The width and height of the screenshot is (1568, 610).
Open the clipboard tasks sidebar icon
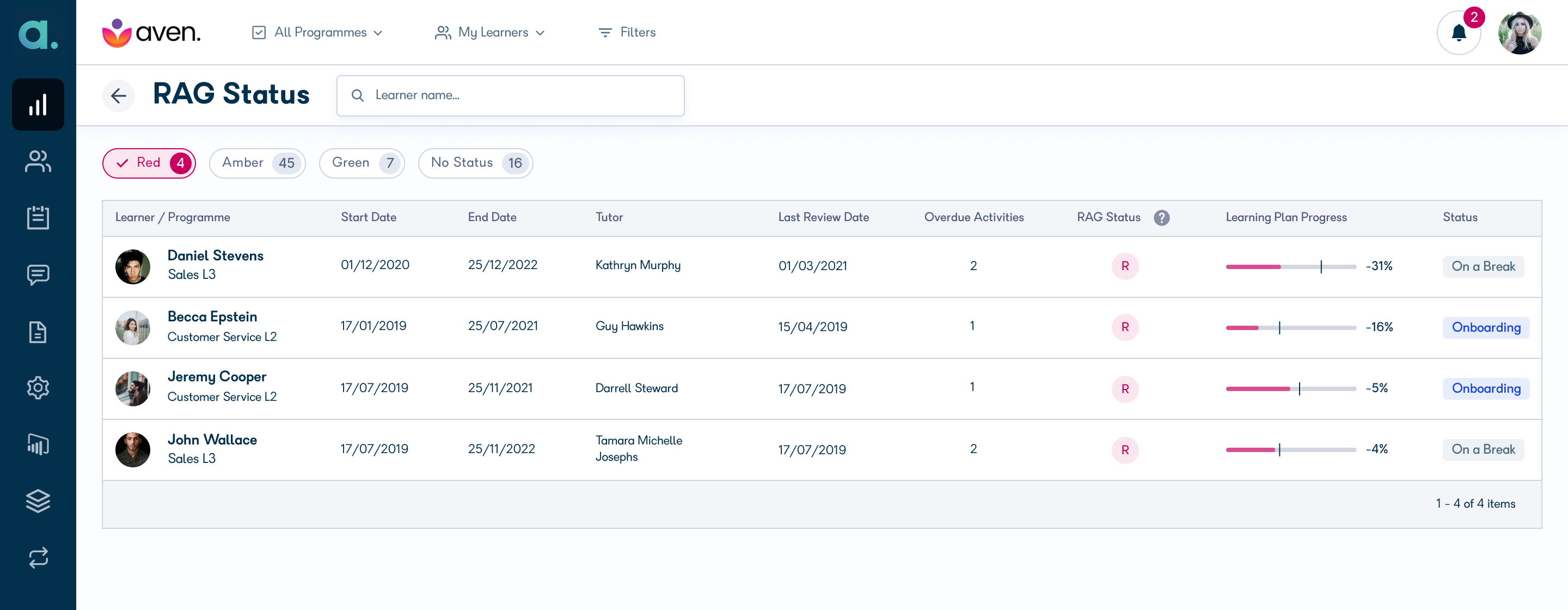[38, 217]
